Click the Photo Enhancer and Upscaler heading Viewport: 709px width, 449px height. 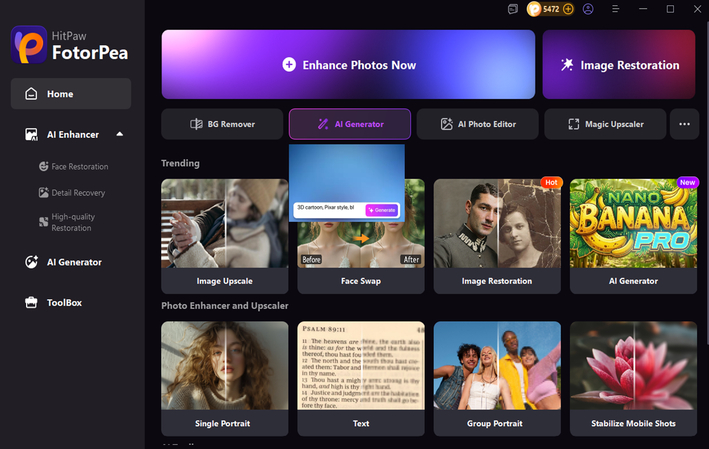point(225,306)
